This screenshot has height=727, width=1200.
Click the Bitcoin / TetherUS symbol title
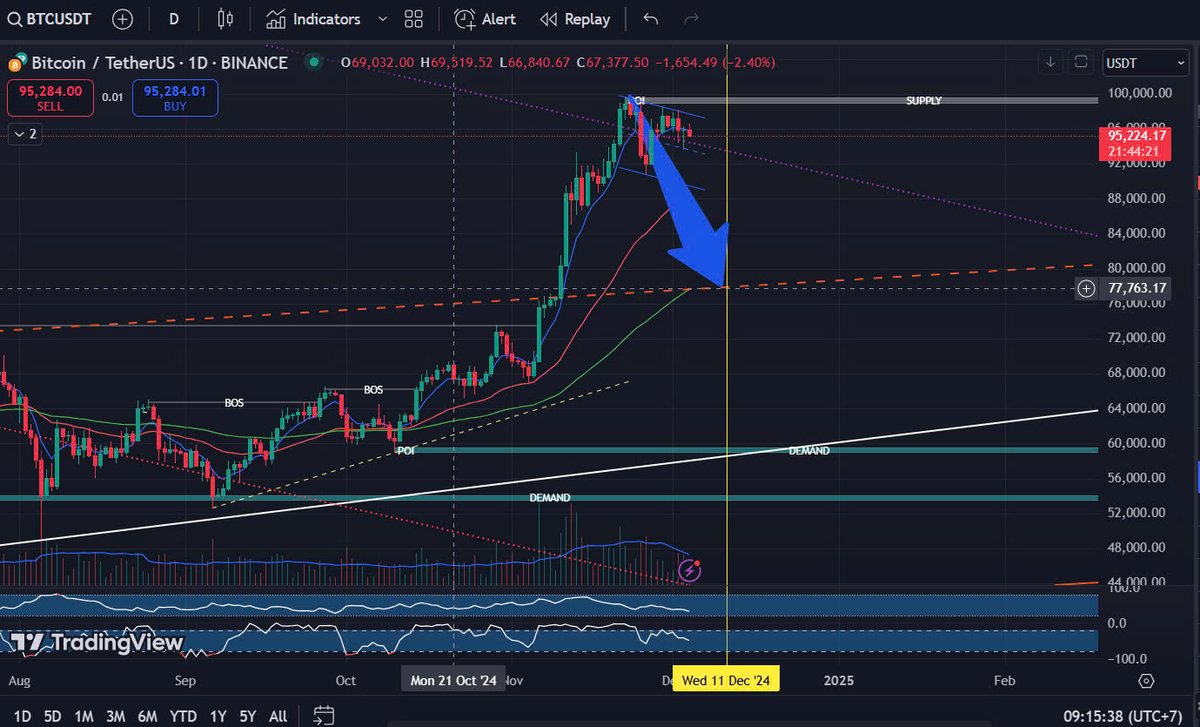pyautogui.click(x=159, y=63)
